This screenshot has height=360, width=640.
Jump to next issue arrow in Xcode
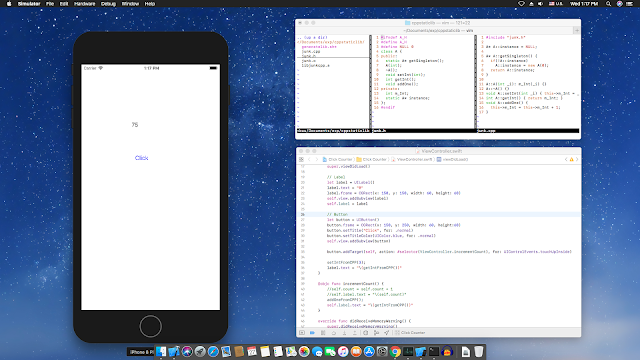577,159
